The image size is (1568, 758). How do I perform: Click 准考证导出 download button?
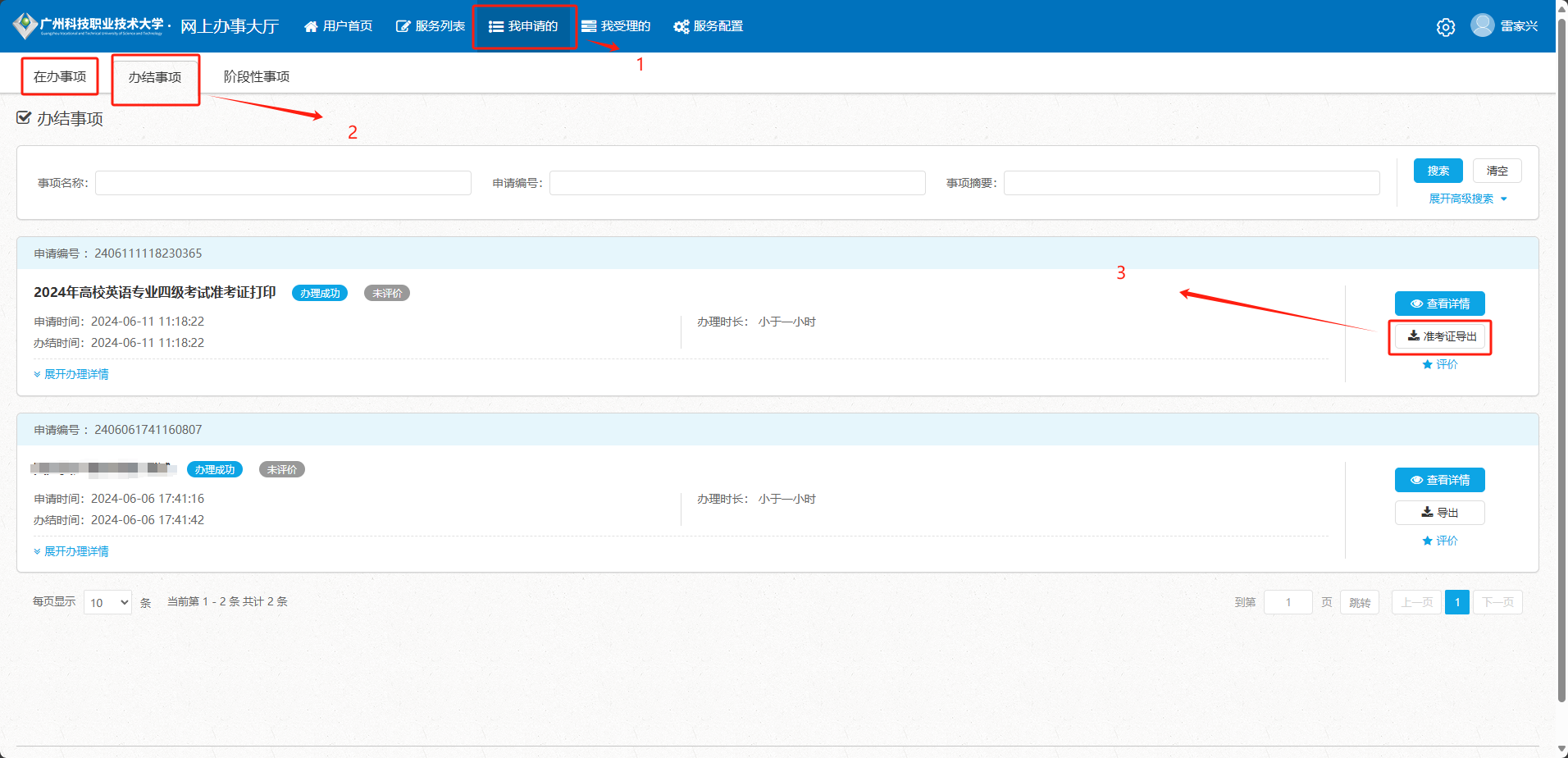pyautogui.click(x=1440, y=336)
